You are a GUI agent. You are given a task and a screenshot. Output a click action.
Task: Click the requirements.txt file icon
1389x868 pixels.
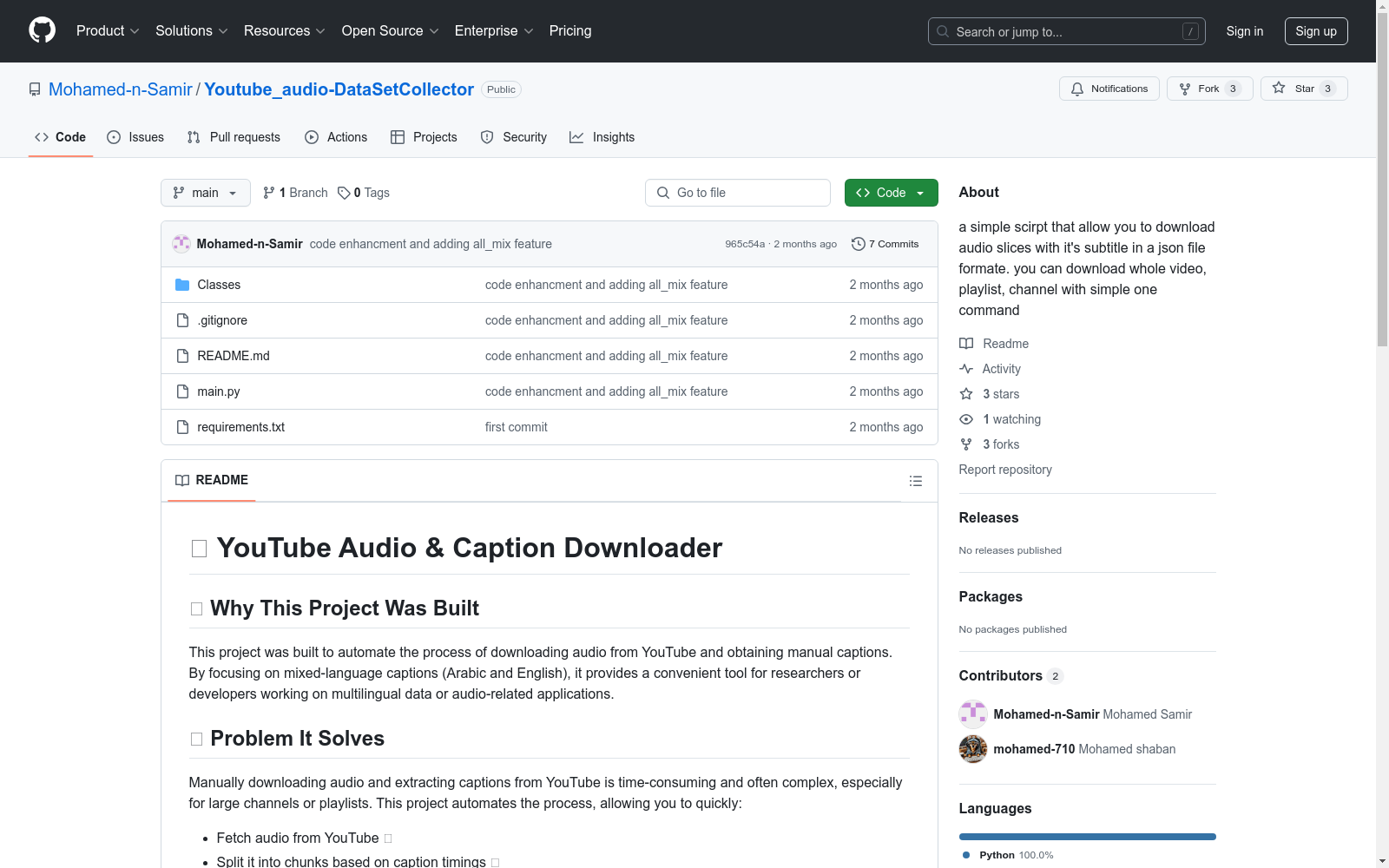182,427
